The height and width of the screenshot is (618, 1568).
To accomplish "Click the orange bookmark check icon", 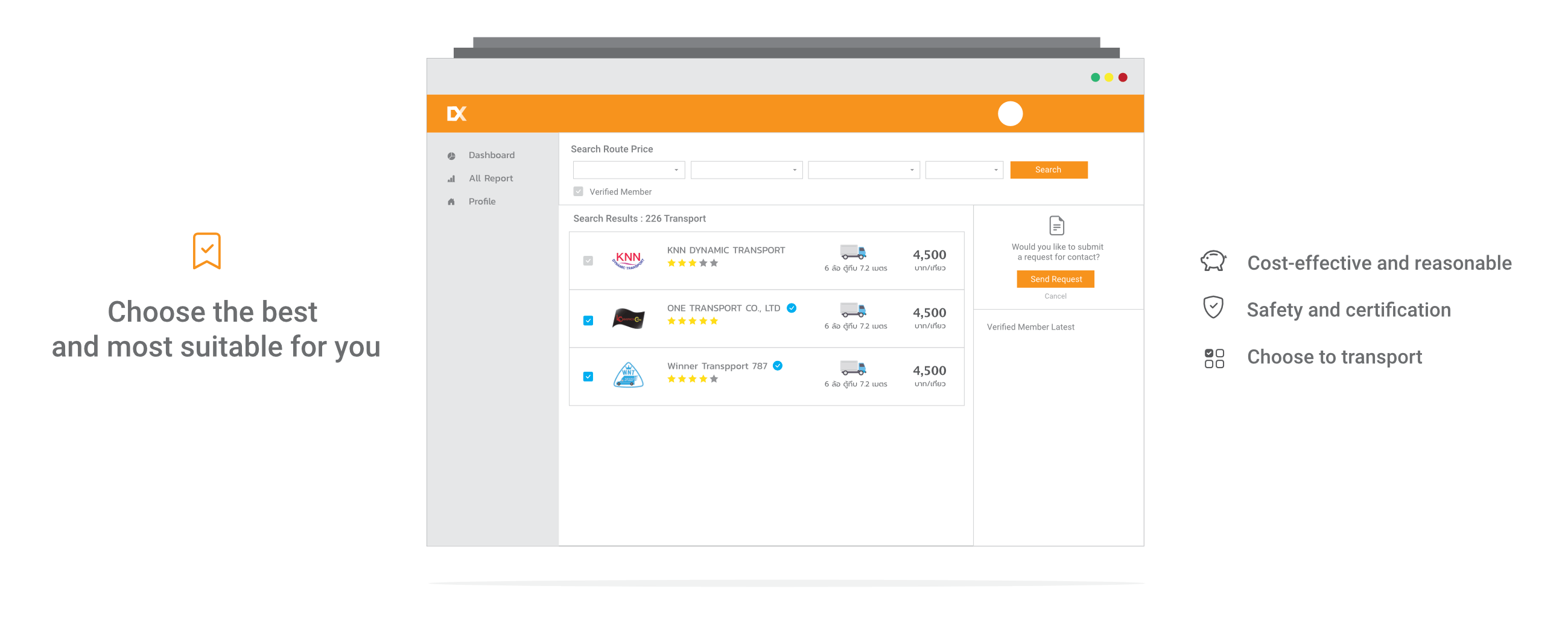I will pyautogui.click(x=206, y=250).
